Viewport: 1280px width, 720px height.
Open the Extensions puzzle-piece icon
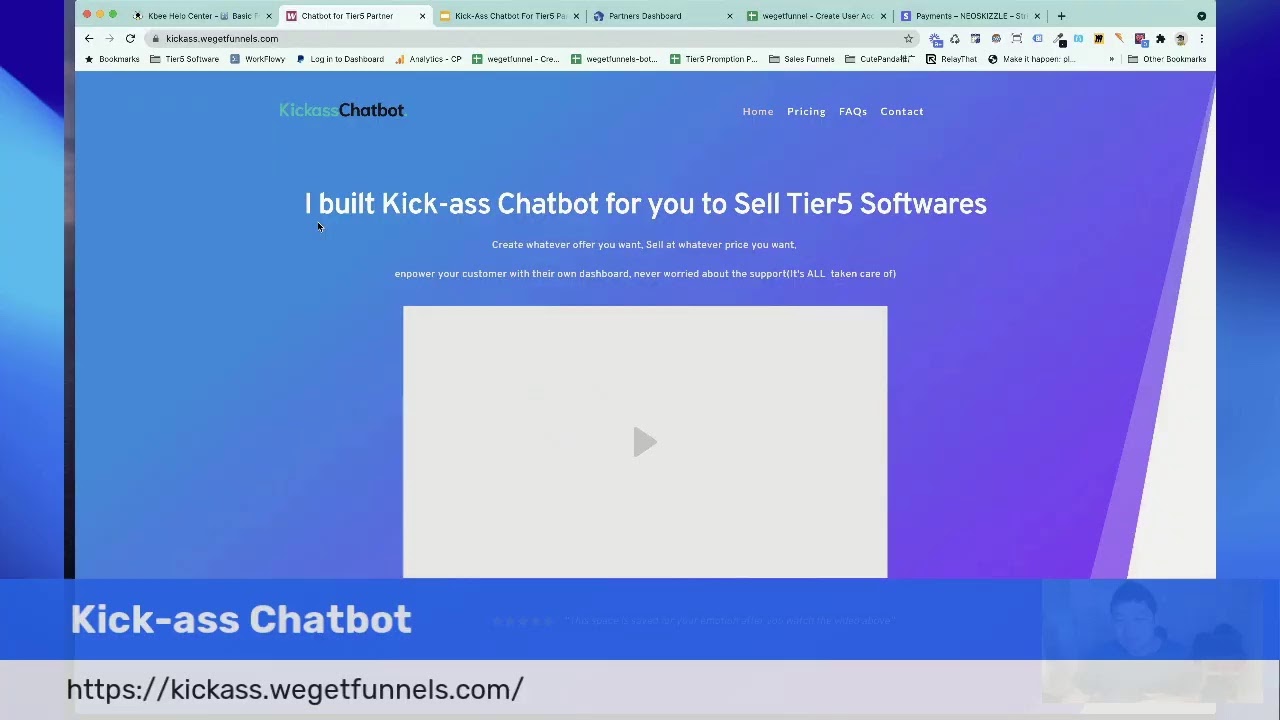(1160, 38)
